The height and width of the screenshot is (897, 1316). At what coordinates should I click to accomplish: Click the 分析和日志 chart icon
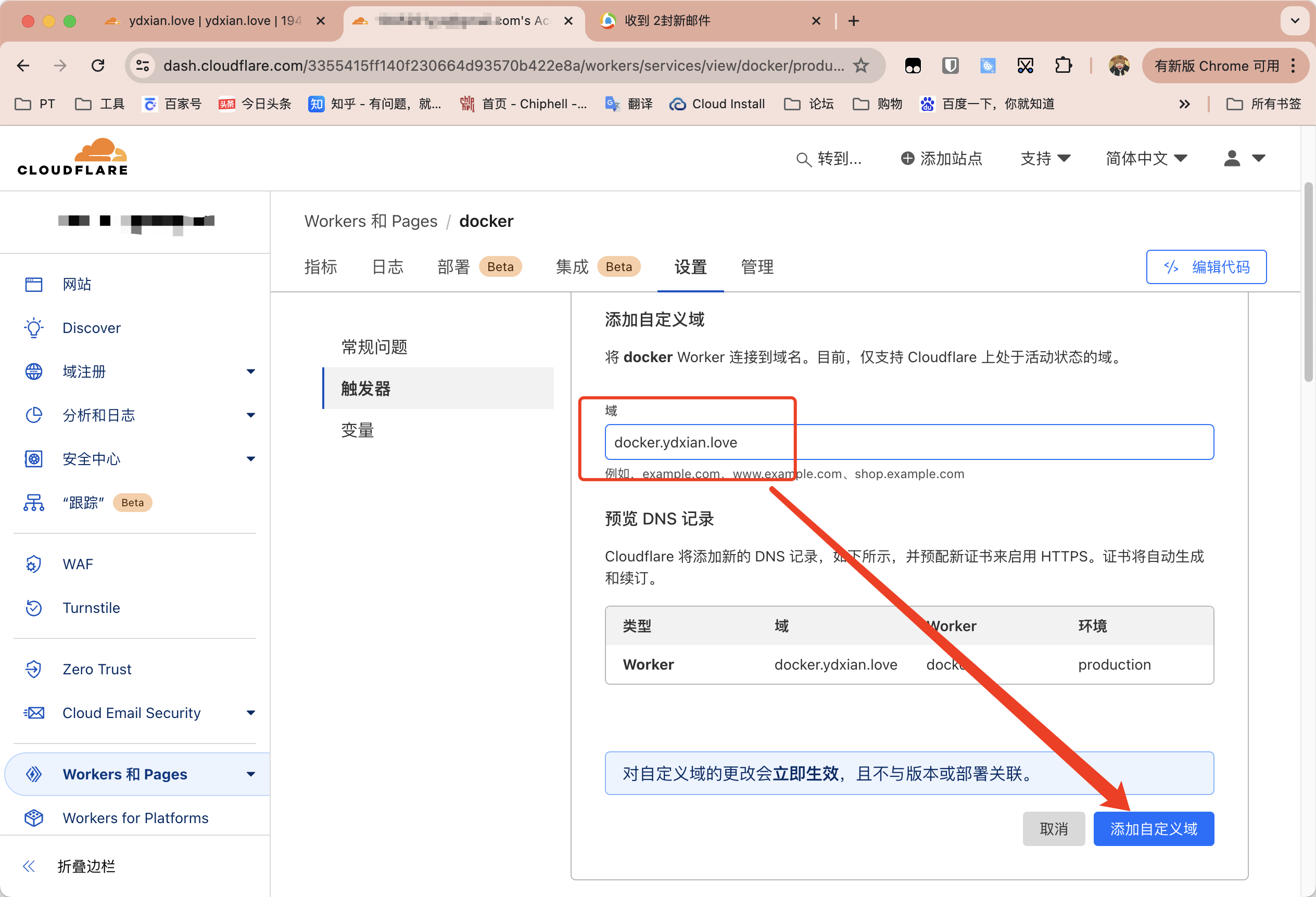(34, 415)
